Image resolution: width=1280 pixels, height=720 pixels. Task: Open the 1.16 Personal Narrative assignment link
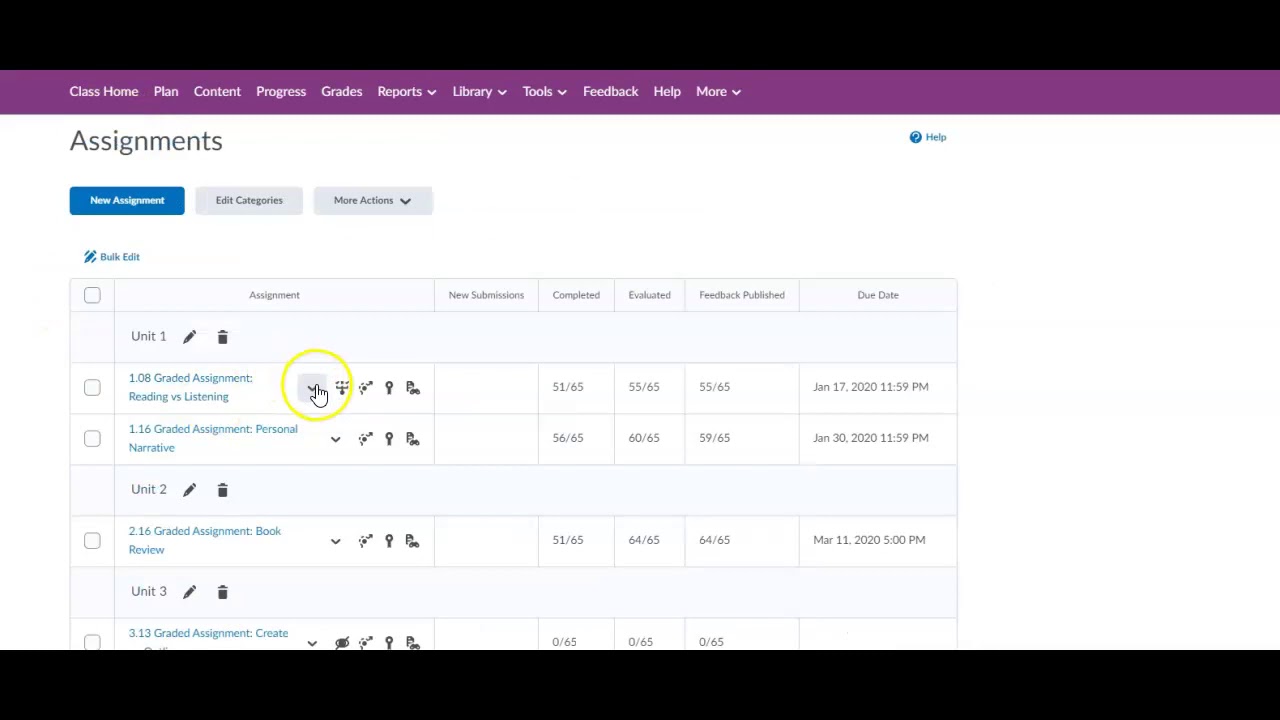tap(213, 438)
